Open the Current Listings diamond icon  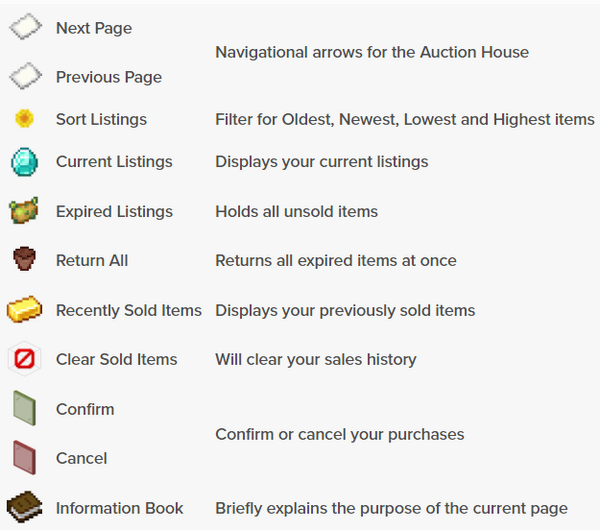[x=24, y=161]
